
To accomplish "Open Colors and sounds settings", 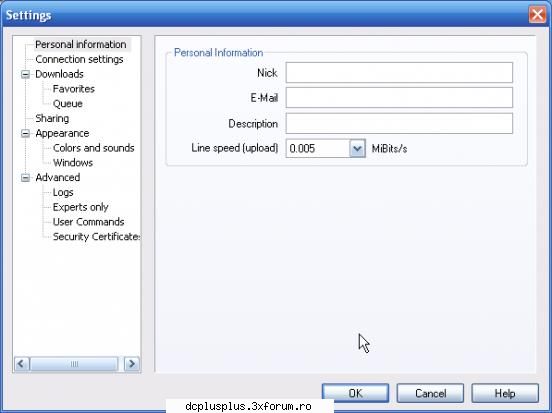I will coord(93,148).
